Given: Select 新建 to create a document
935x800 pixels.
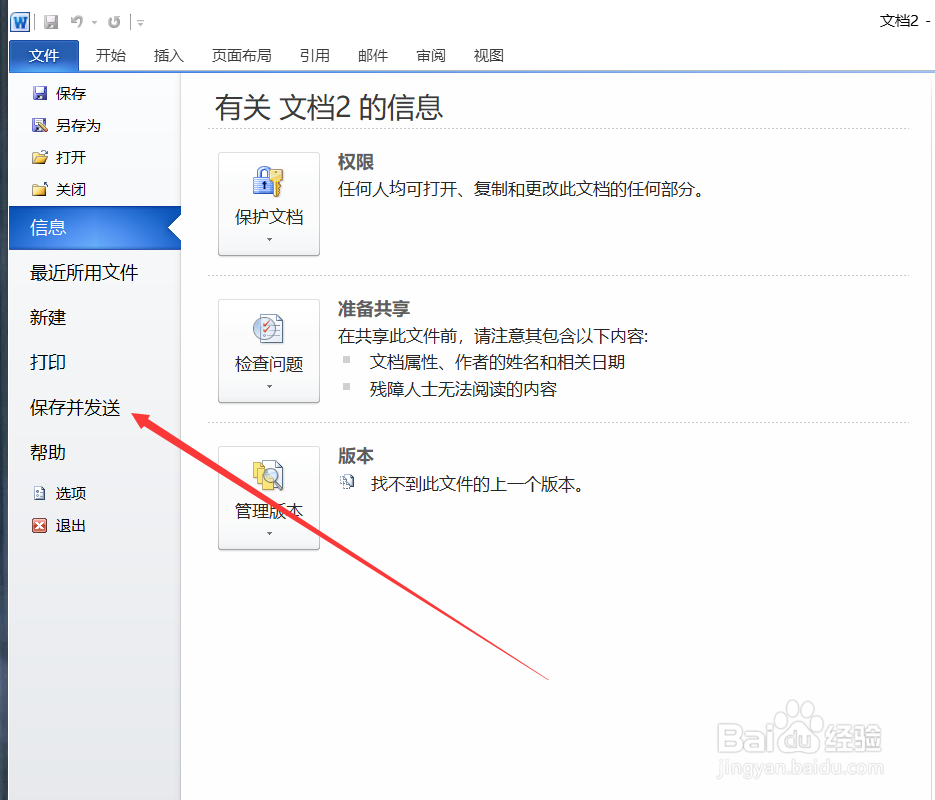Looking at the screenshot, I should pos(48,317).
